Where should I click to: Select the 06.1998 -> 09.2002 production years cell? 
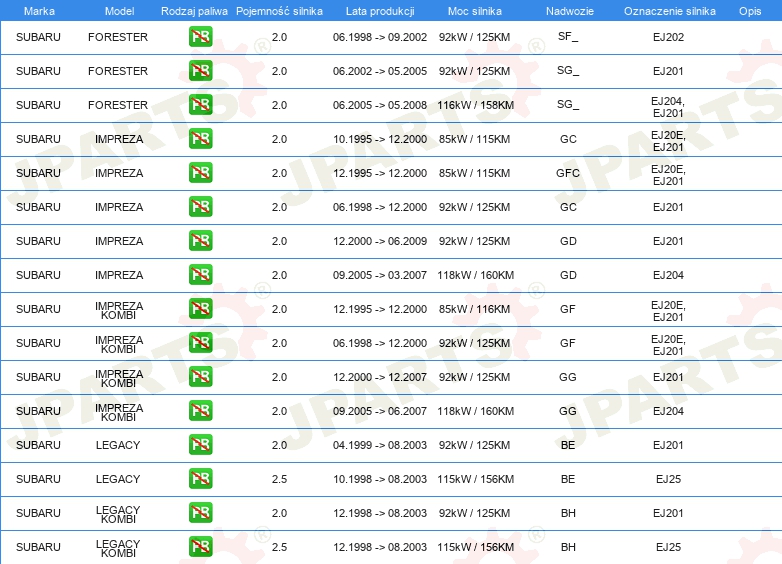[x=380, y=37]
